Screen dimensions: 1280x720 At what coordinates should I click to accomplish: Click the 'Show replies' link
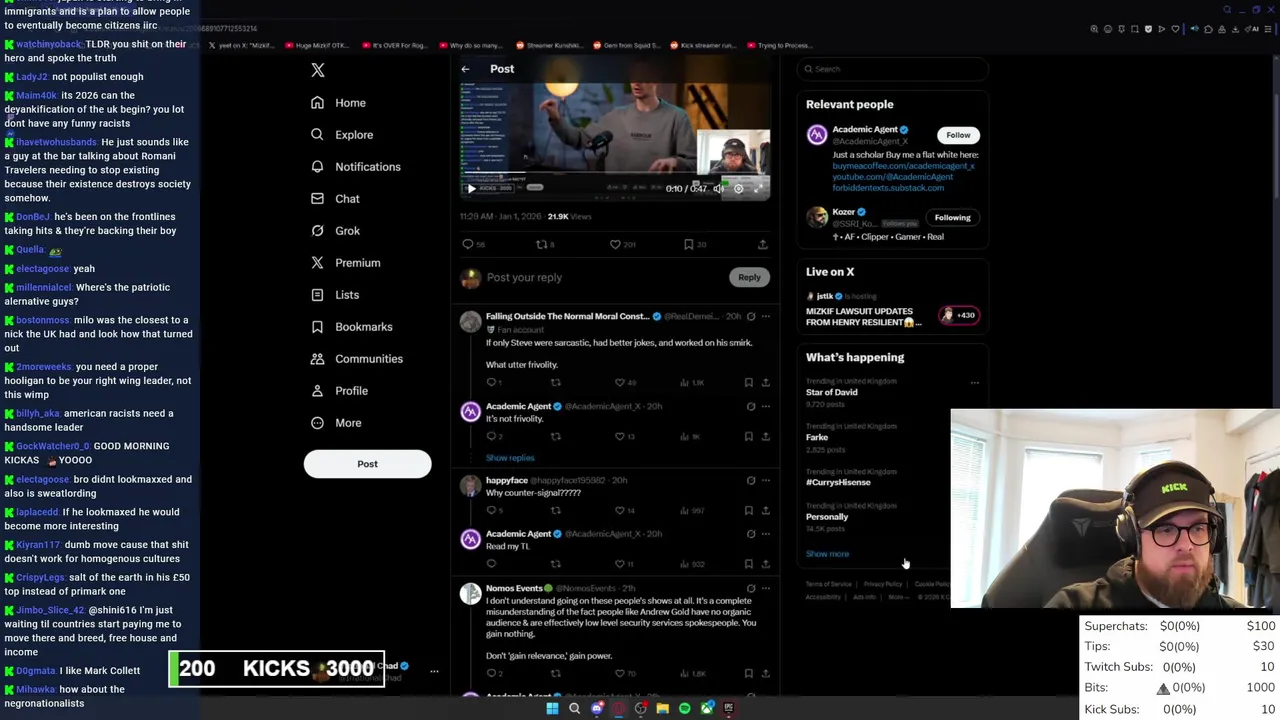[510, 458]
